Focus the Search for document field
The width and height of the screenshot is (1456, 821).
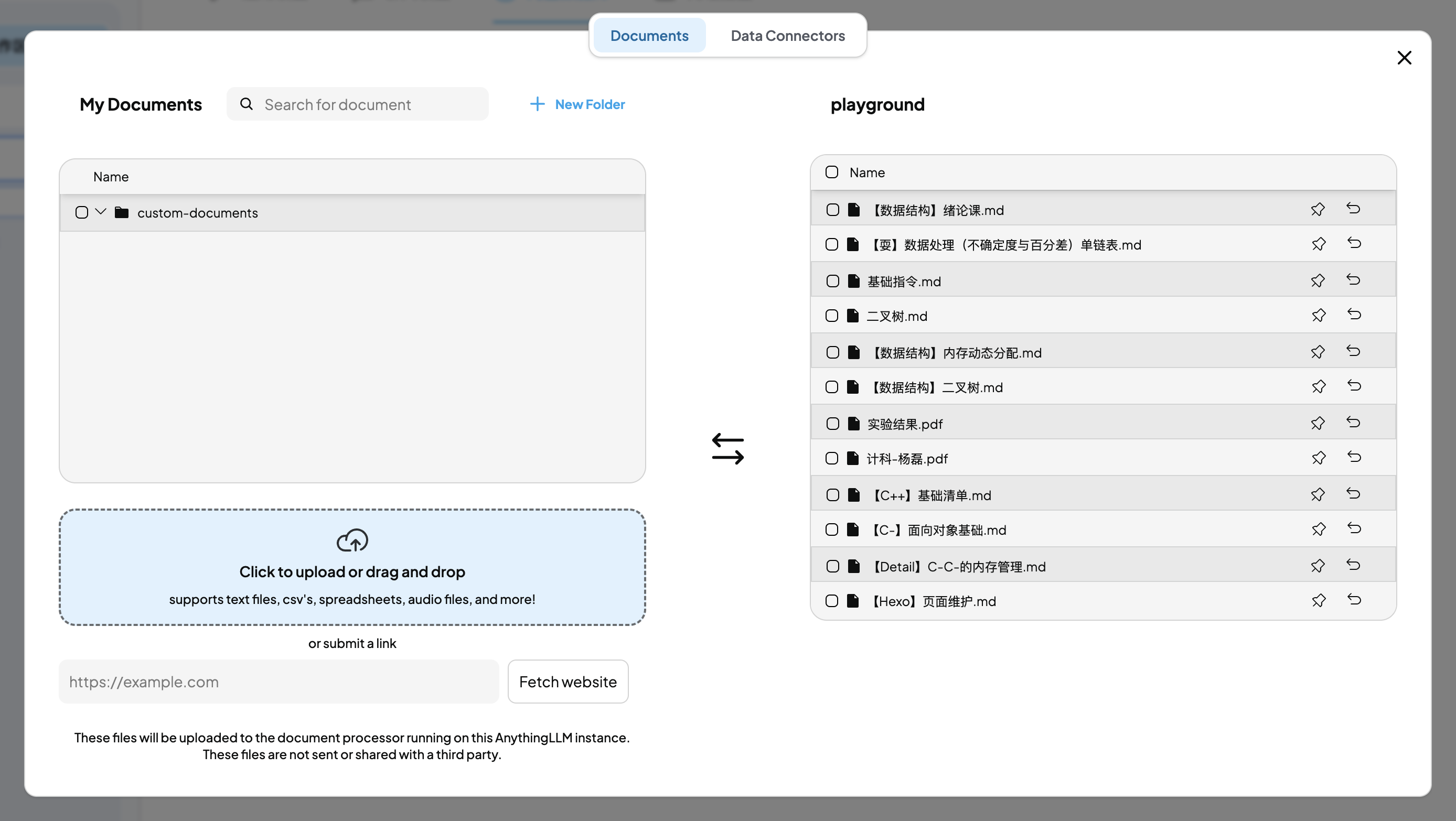[367, 104]
